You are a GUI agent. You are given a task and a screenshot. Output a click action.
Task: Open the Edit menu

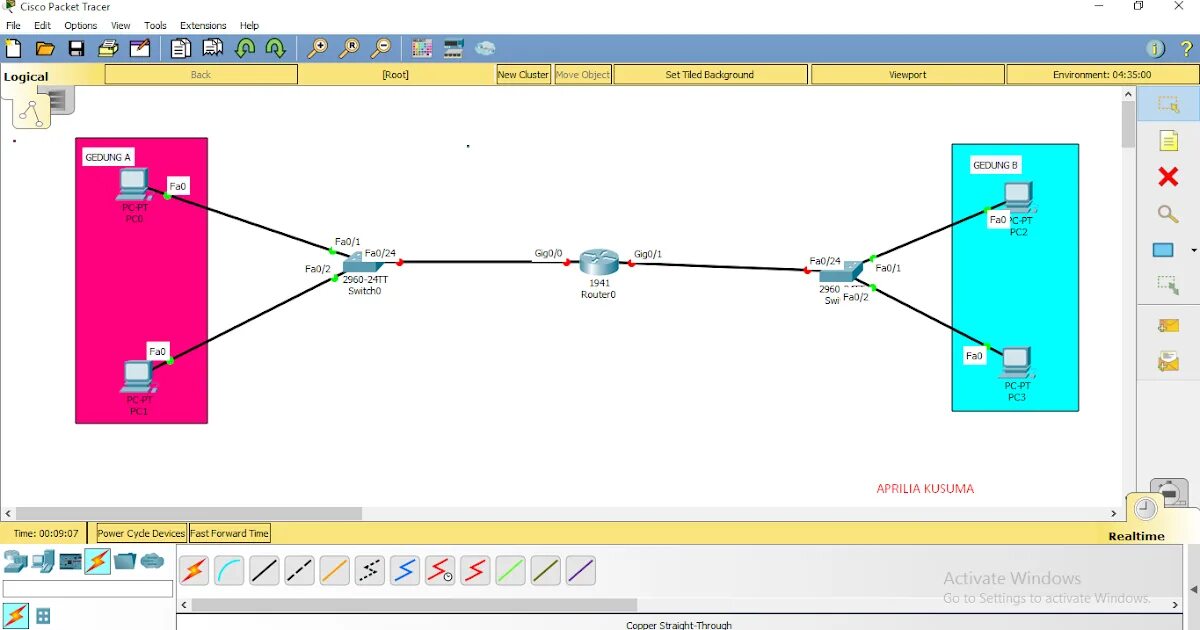[42, 25]
